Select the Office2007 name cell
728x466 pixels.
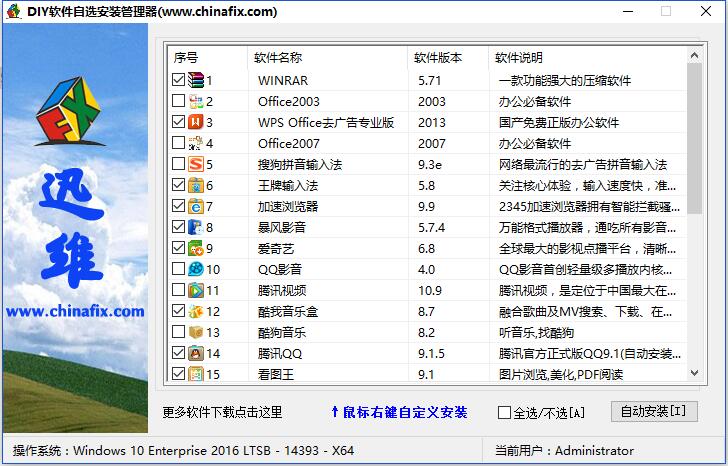click(289, 143)
